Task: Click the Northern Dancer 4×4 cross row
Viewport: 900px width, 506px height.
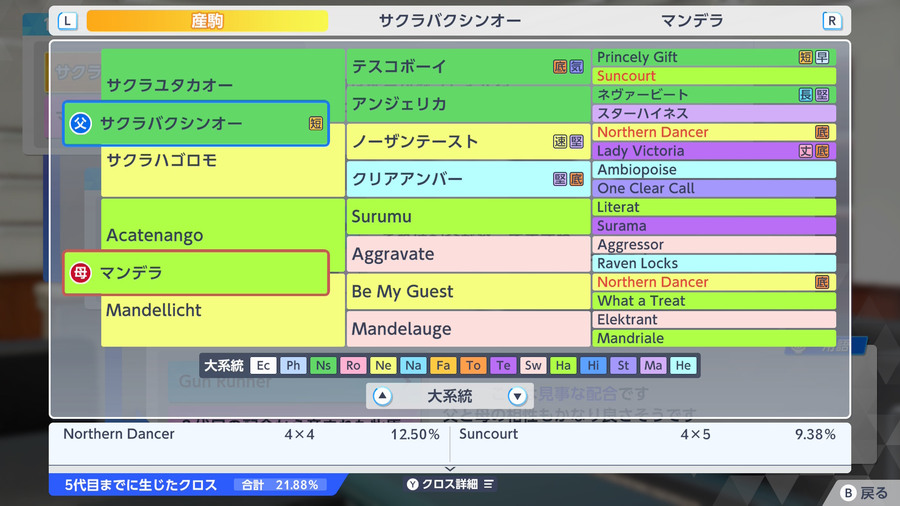Action: pyautogui.click(x=251, y=434)
